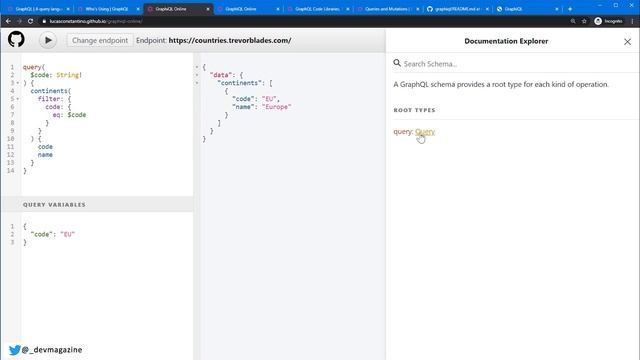Viewport: 640px width, 360px height.
Task: Click the "code": "EU" variable line
Action: pos(53,234)
